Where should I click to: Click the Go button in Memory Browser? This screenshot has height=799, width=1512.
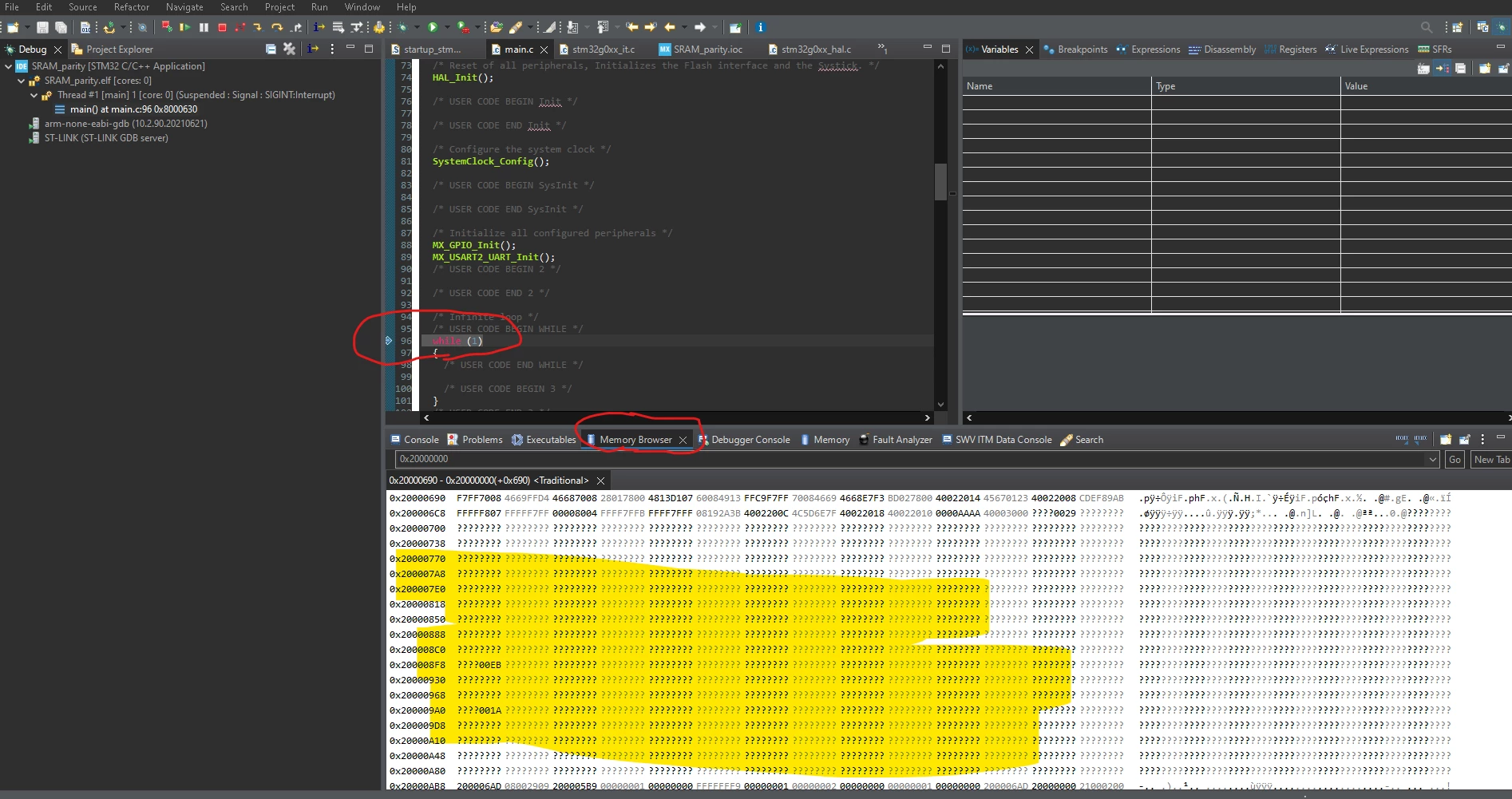click(x=1455, y=460)
